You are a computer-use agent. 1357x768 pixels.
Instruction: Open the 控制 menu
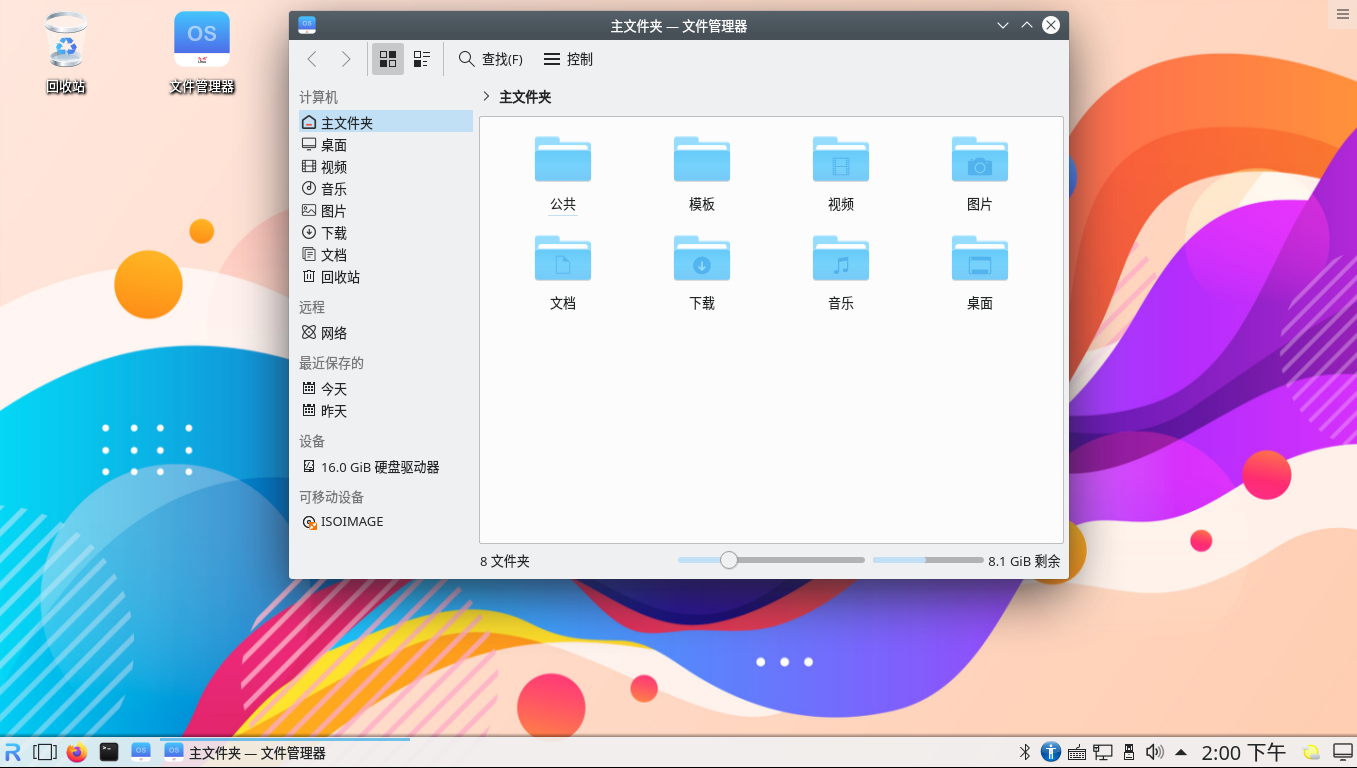(x=568, y=59)
